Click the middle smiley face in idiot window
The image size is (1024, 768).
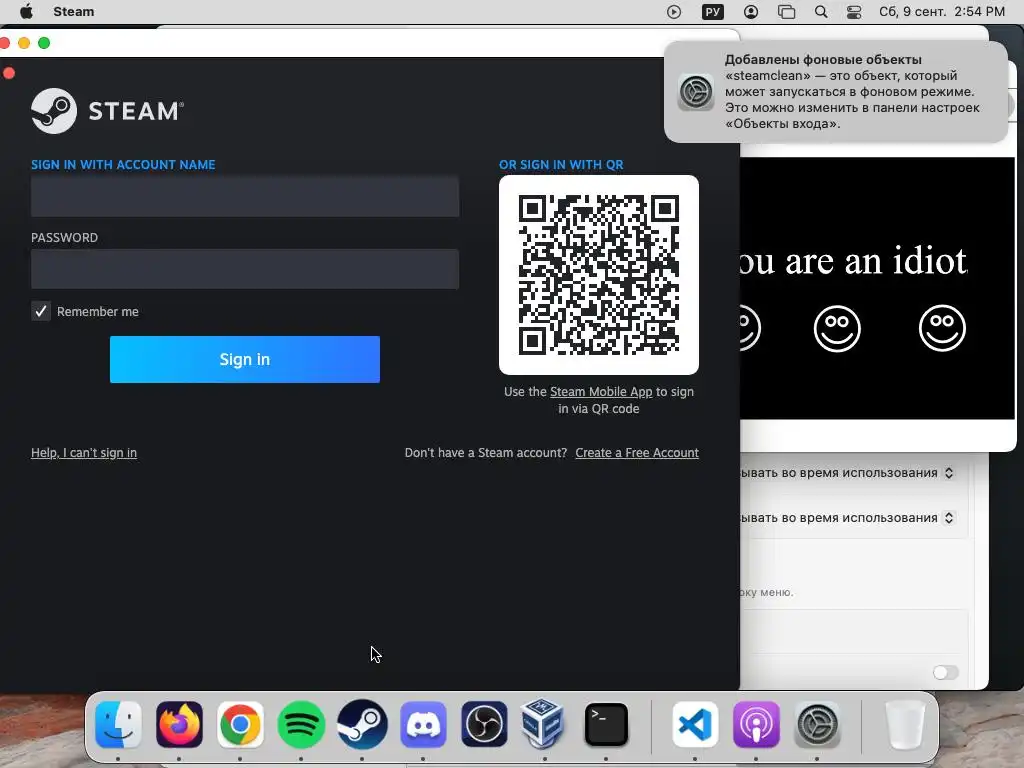coord(837,328)
